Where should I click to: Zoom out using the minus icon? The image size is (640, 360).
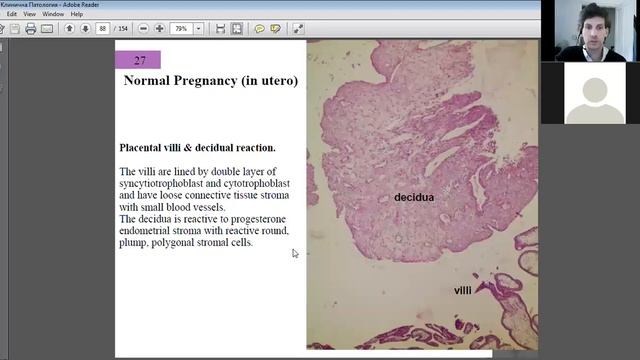point(143,29)
